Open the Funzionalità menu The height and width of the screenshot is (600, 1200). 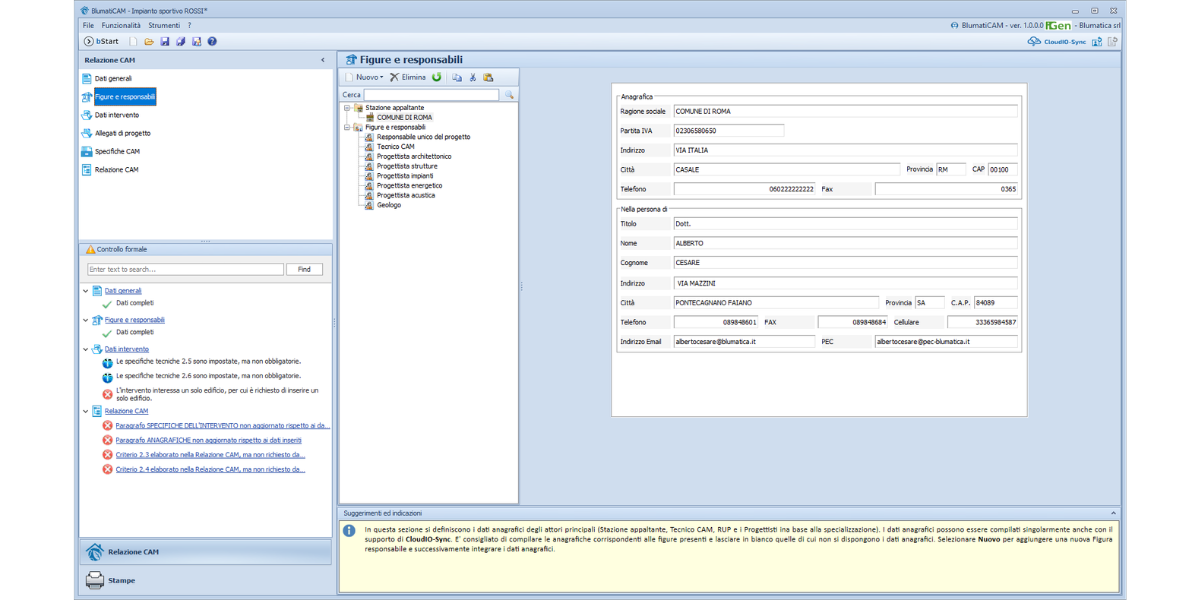click(x=121, y=24)
